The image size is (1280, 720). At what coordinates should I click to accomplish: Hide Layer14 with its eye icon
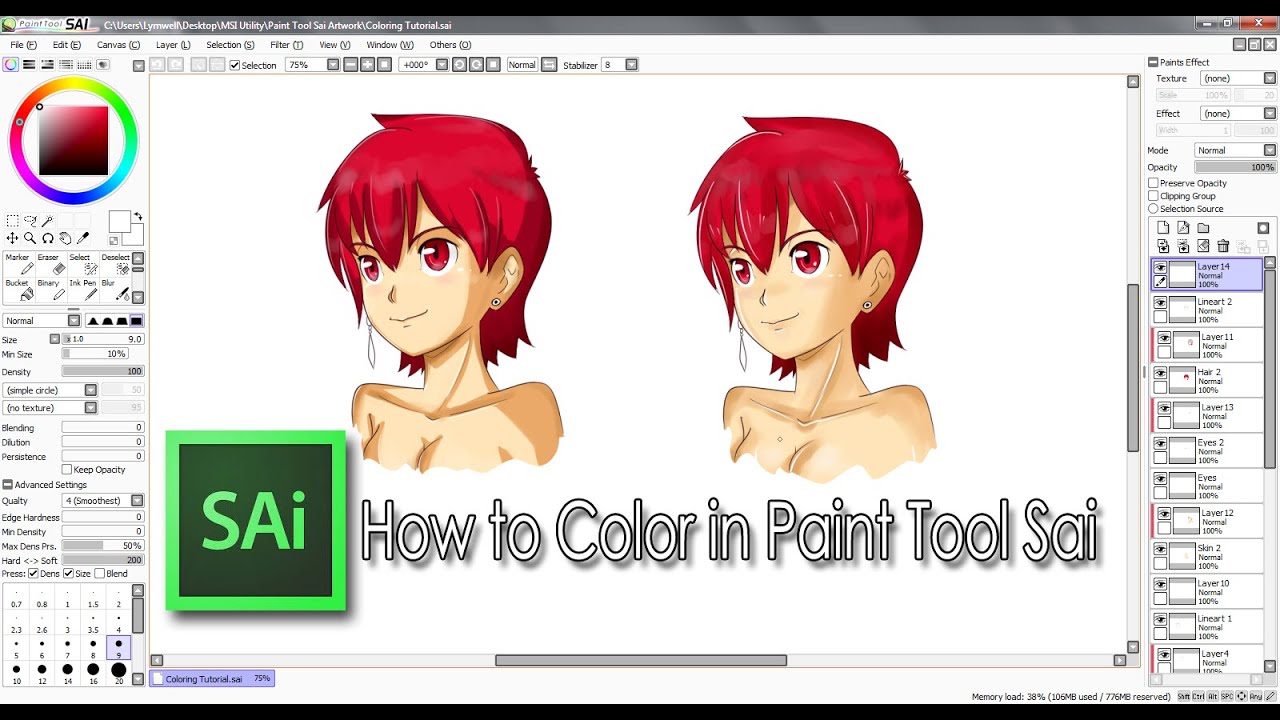tap(1161, 267)
